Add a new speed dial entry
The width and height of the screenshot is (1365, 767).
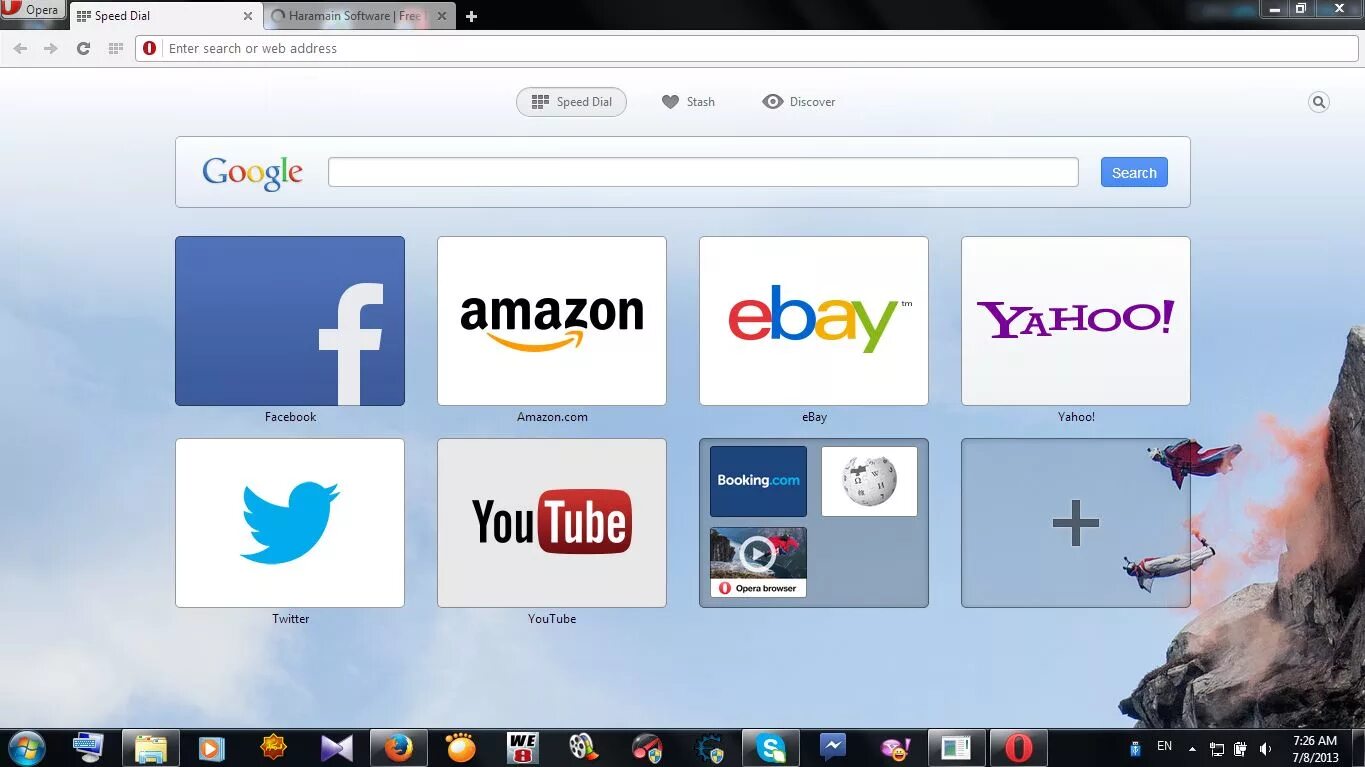[1076, 523]
